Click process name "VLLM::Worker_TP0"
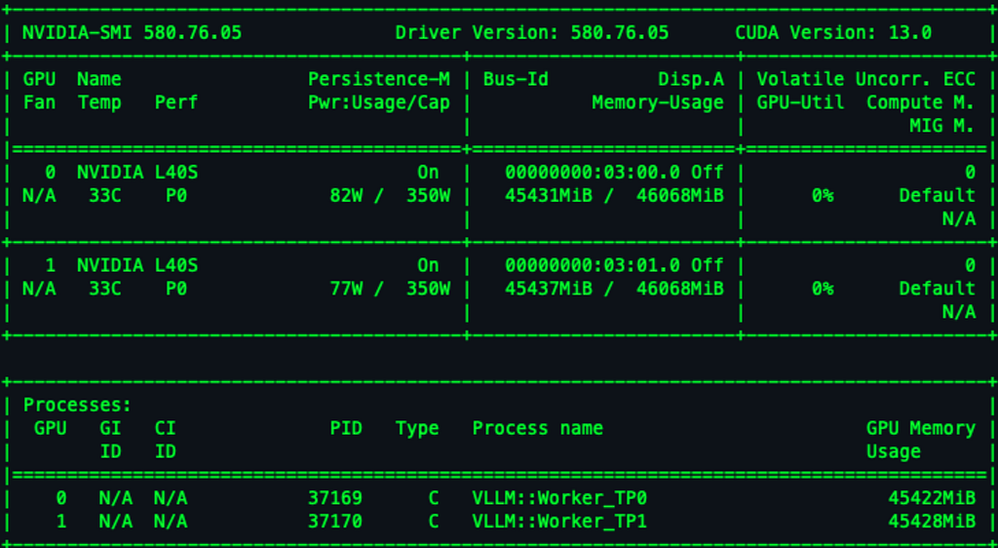 [559, 498]
